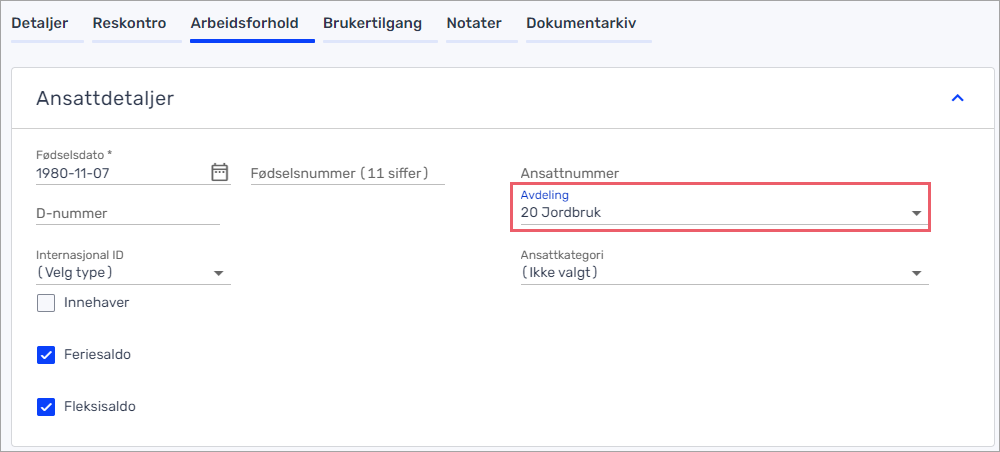Uncheck the Feriesaldo checkbox
Viewport: 1000px width, 452px height.
pos(46,355)
